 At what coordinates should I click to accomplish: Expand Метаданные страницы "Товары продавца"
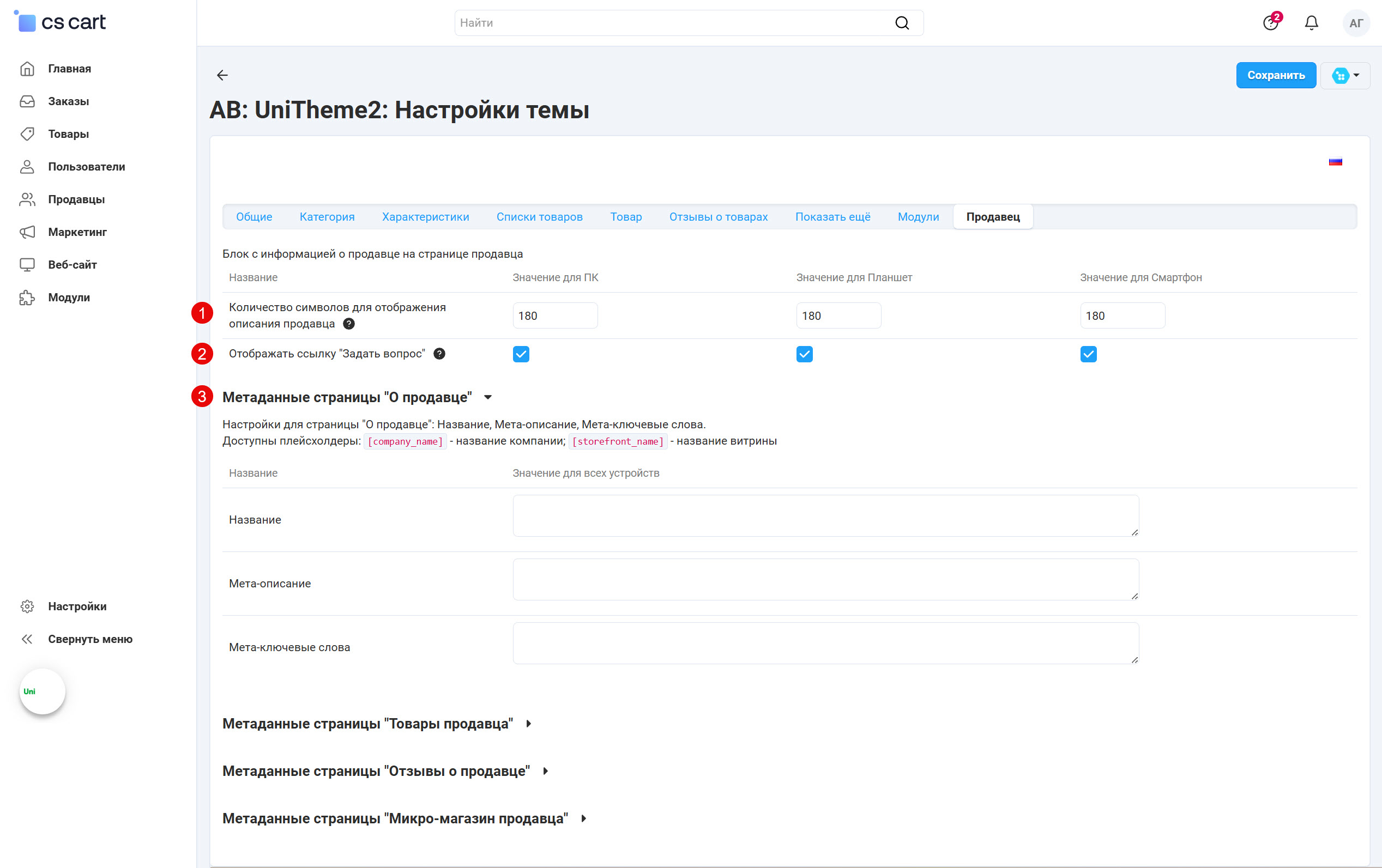pos(529,724)
